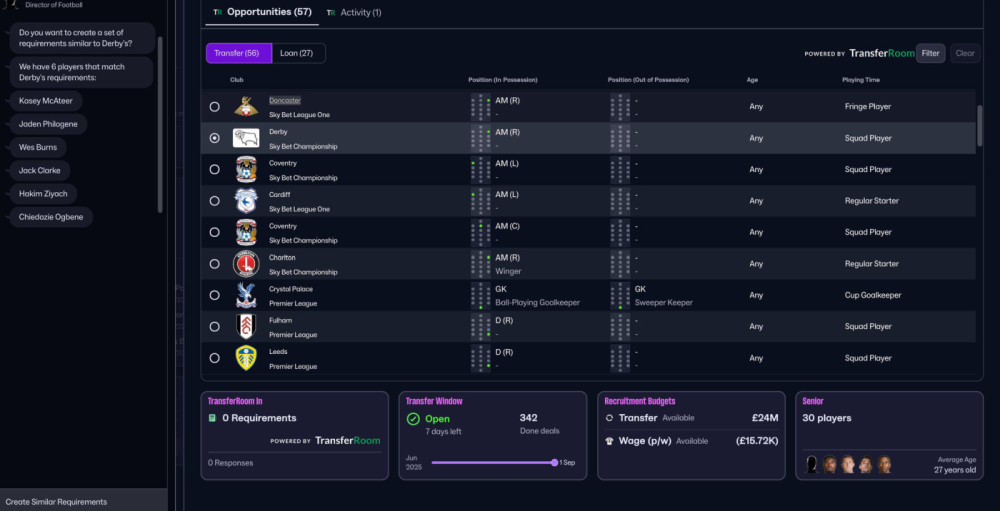1000x511 pixels.
Task: Click the Transfer Window open checkmark icon
Action: (x=413, y=419)
